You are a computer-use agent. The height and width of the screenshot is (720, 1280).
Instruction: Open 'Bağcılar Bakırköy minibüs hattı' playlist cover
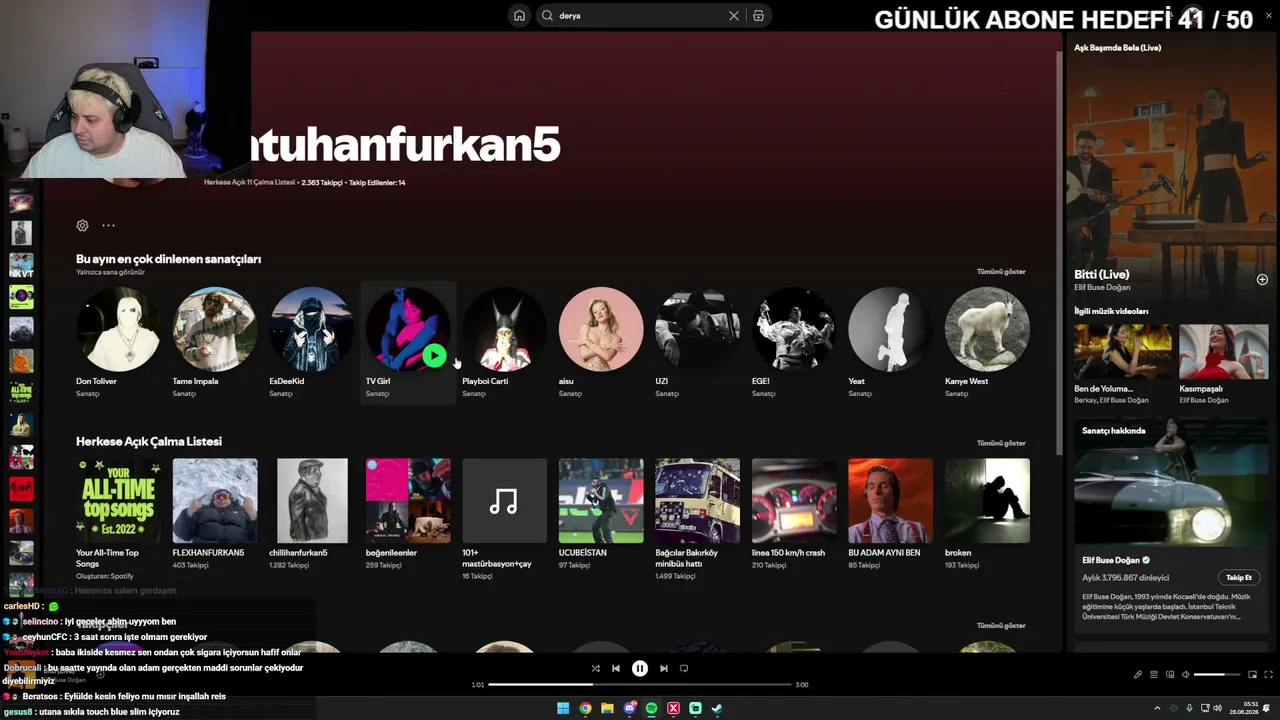click(697, 501)
